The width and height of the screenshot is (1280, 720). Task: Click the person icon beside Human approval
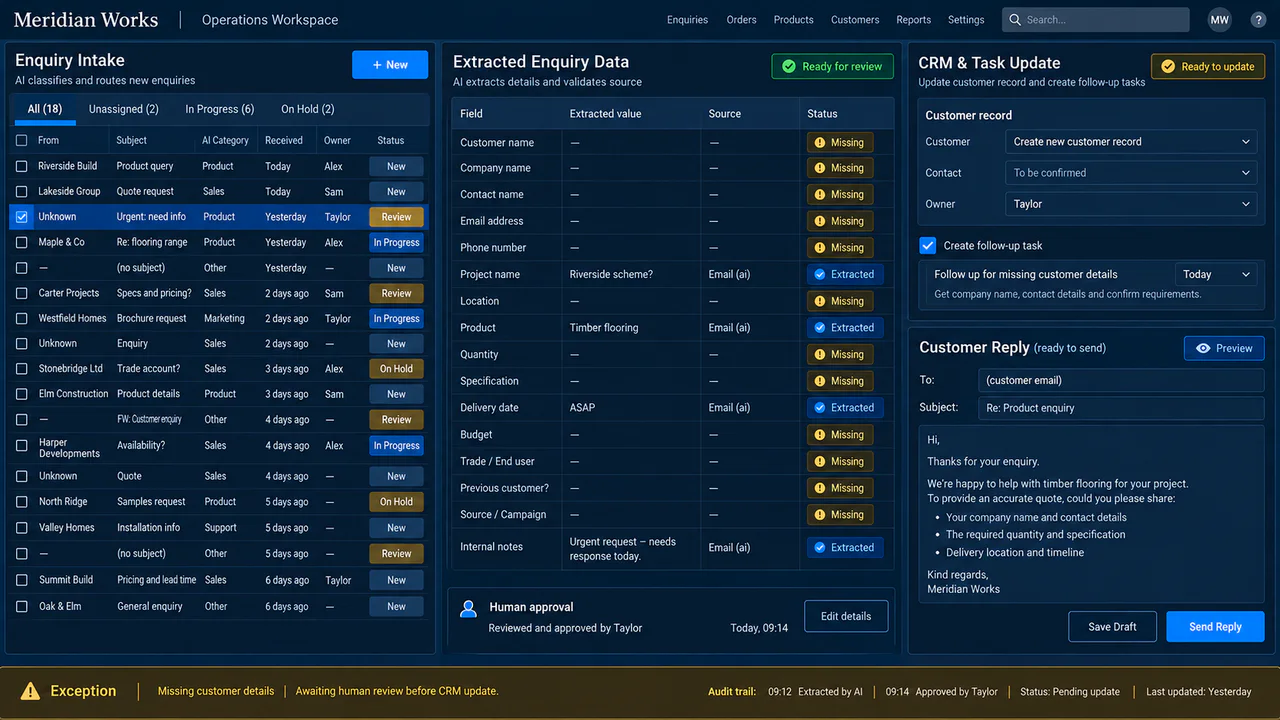pyautogui.click(x=467, y=608)
